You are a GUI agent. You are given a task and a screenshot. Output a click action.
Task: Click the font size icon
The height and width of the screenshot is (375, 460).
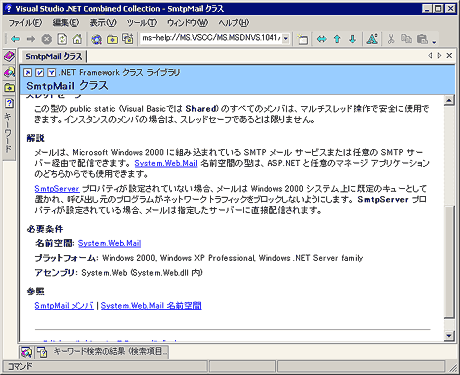(372, 39)
